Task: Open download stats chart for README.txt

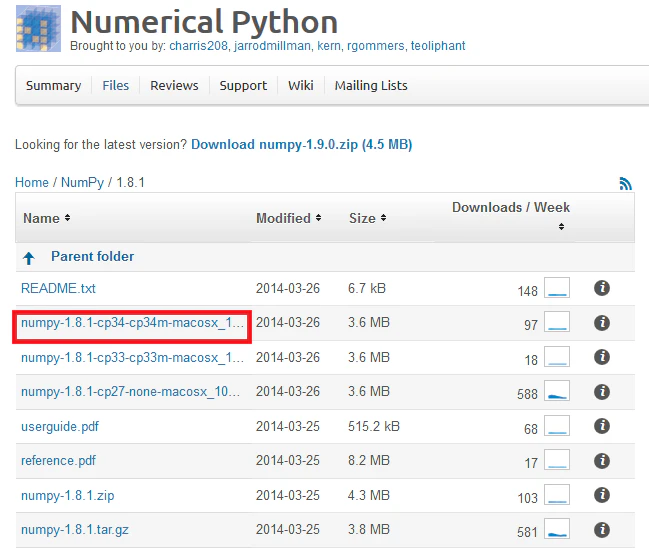Action: (x=557, y=288)
